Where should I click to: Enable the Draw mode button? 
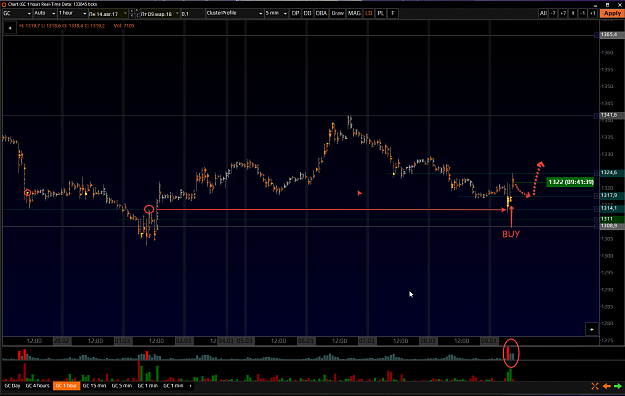[338, 13]
